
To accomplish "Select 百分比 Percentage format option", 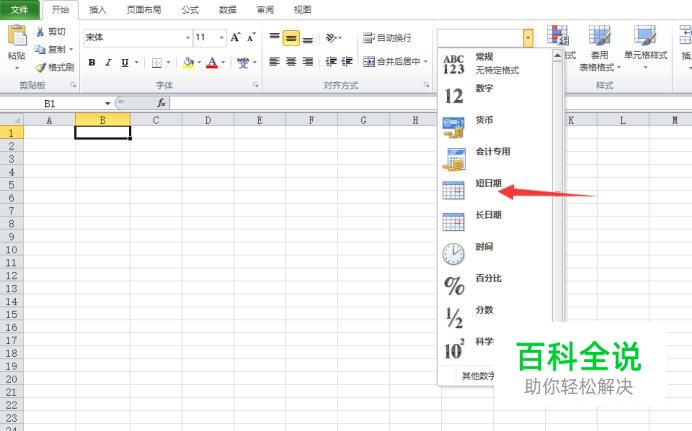I will tap(495, 286).
